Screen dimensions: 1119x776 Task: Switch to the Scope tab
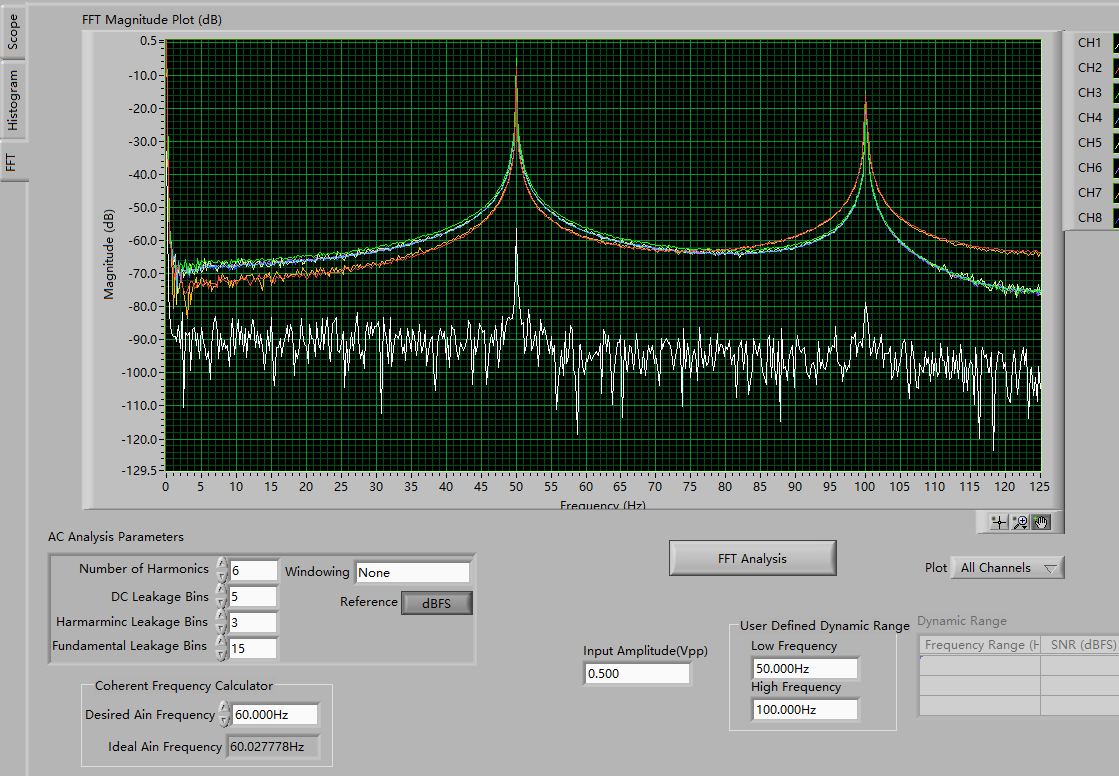point(13,31)
